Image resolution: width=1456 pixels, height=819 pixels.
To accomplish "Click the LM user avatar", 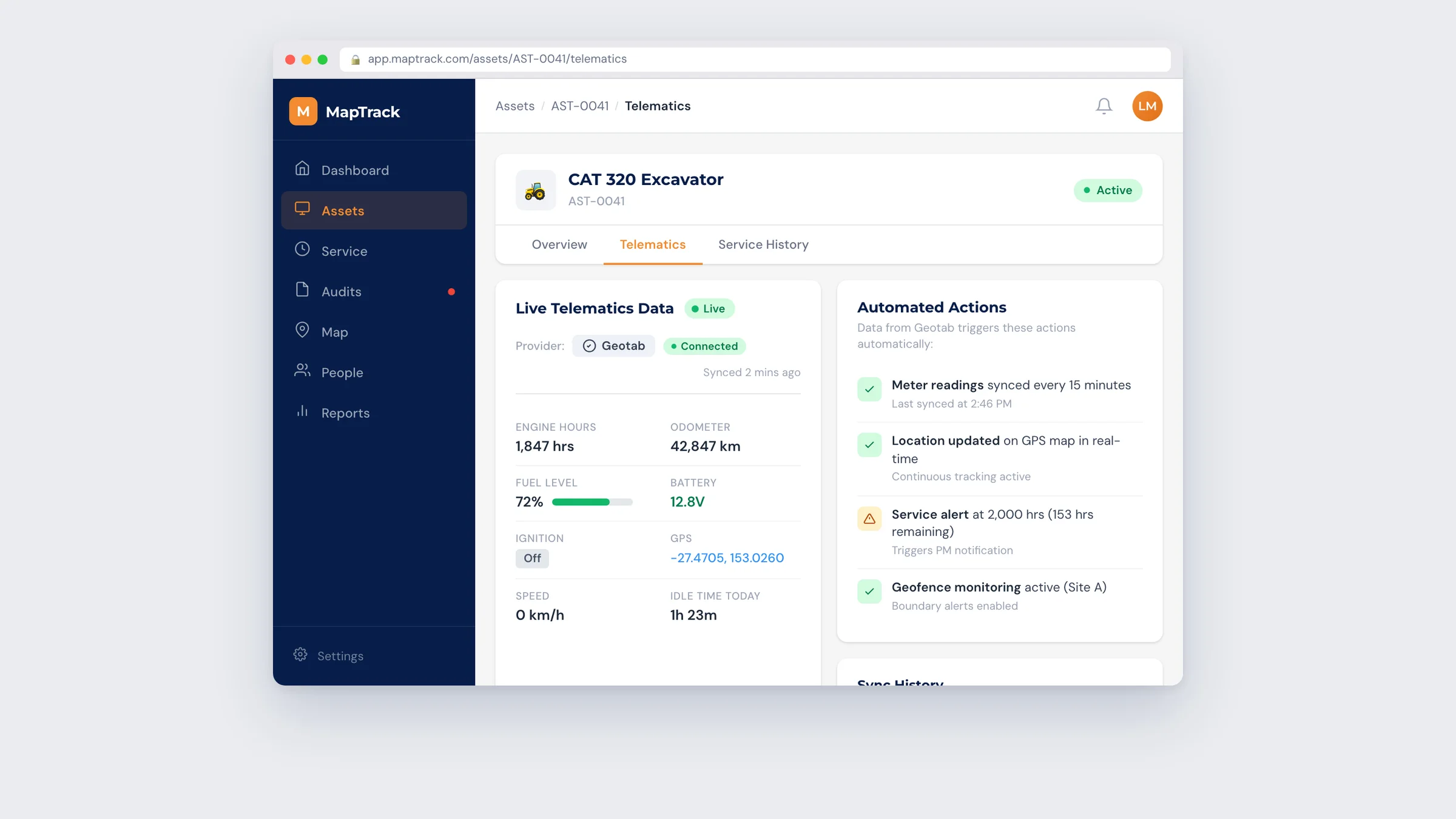I will click(x=1147, y=106).
